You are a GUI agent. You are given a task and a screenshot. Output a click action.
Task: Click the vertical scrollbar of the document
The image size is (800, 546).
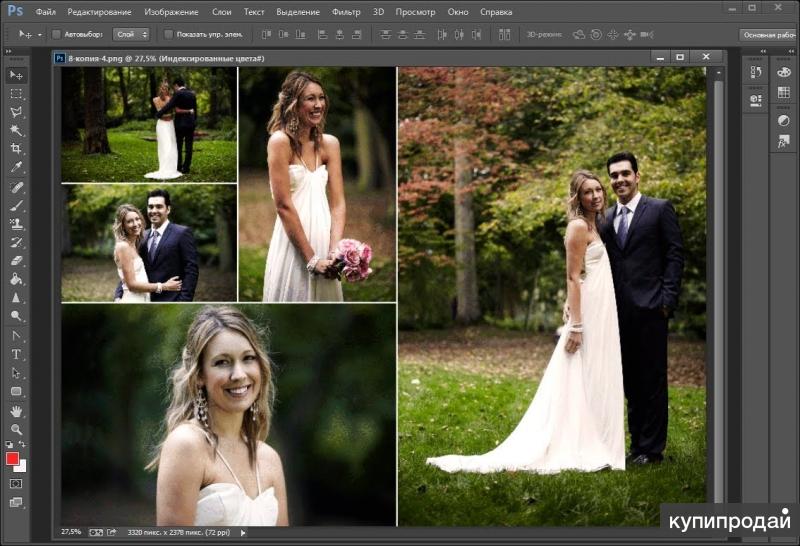(x=718, y=291)
